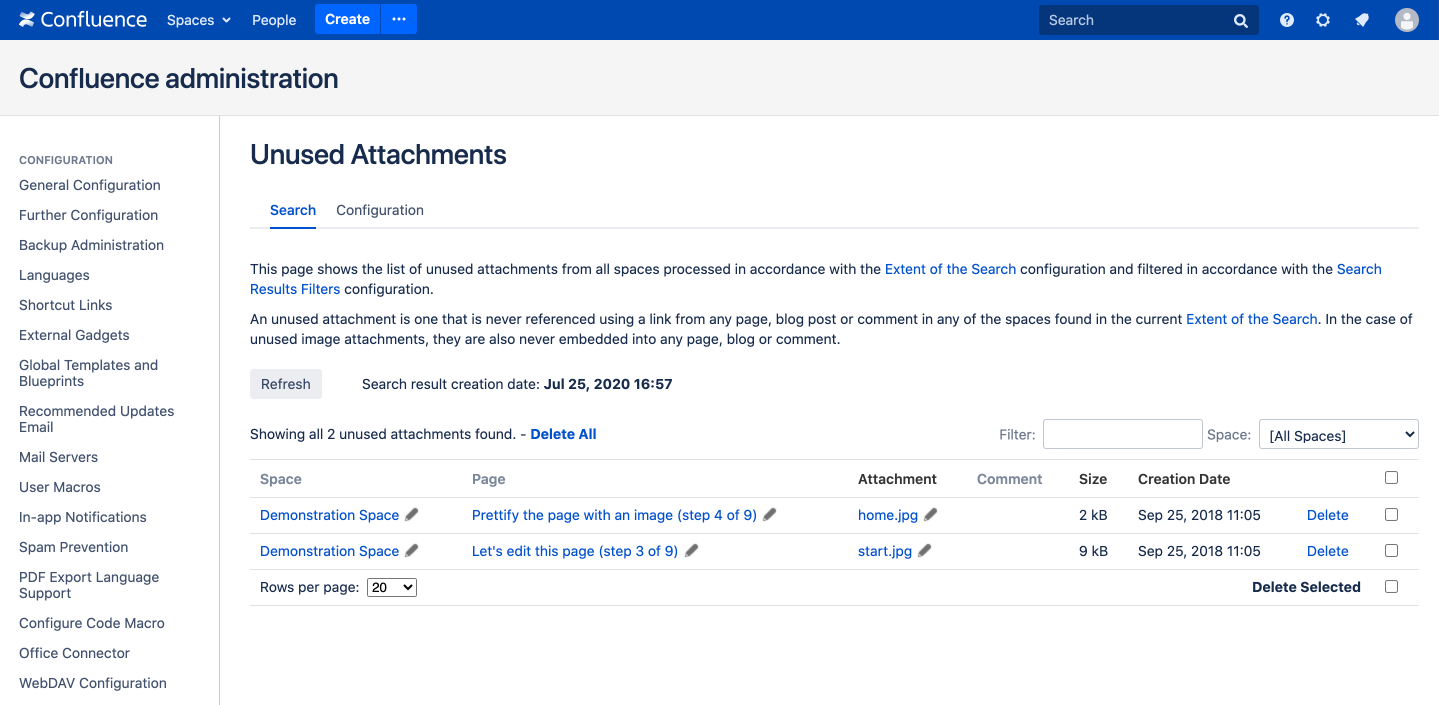The height and width of the screenshot is (705, 1439).
Task: Follow first Extent of the Search link
Action: click(950, 269)
